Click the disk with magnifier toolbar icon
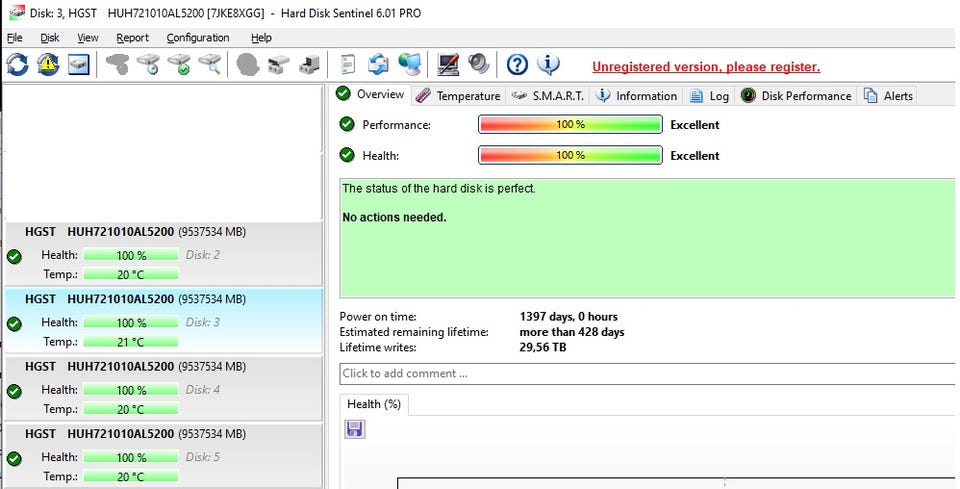Screen dimensions: 960x489 [x=210, y=64]
